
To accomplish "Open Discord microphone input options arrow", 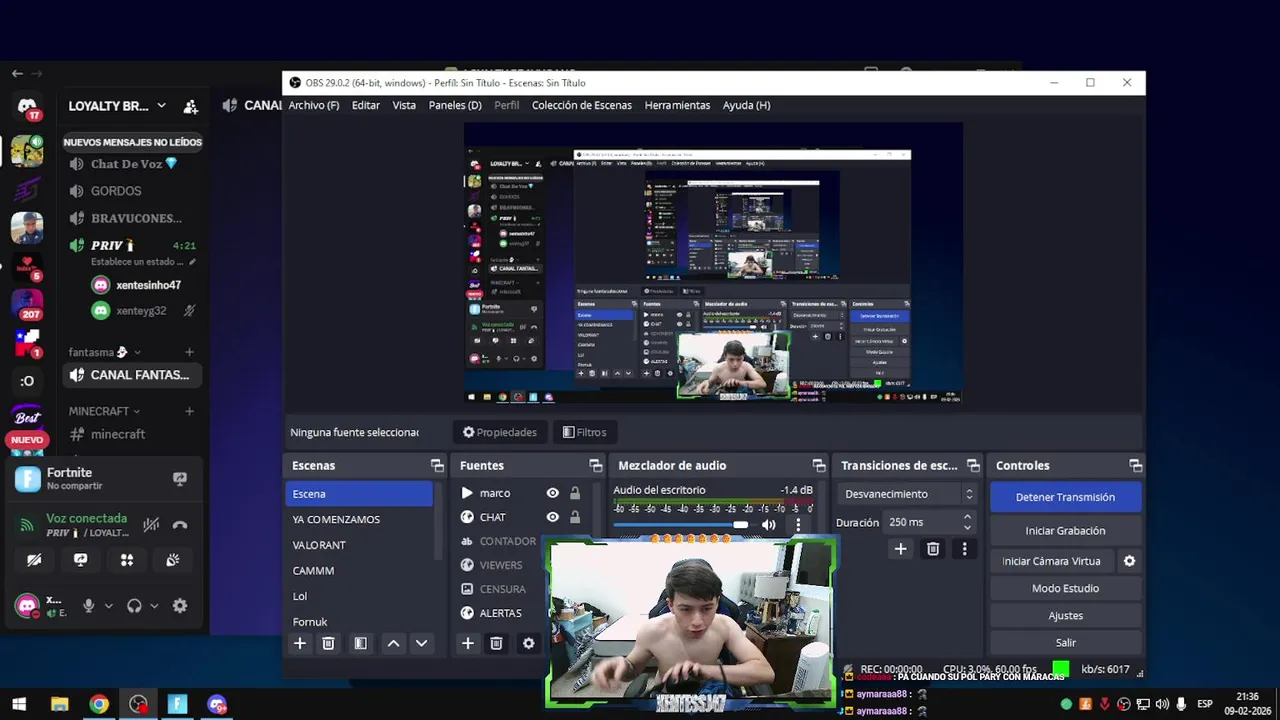I will coord(108,606).
